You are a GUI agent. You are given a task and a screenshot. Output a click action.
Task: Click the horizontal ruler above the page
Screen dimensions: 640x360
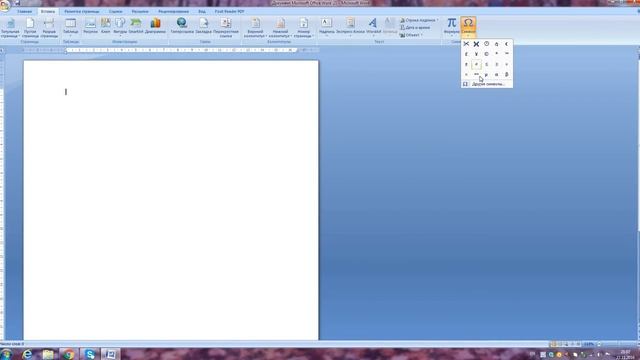tap(182, 50)
